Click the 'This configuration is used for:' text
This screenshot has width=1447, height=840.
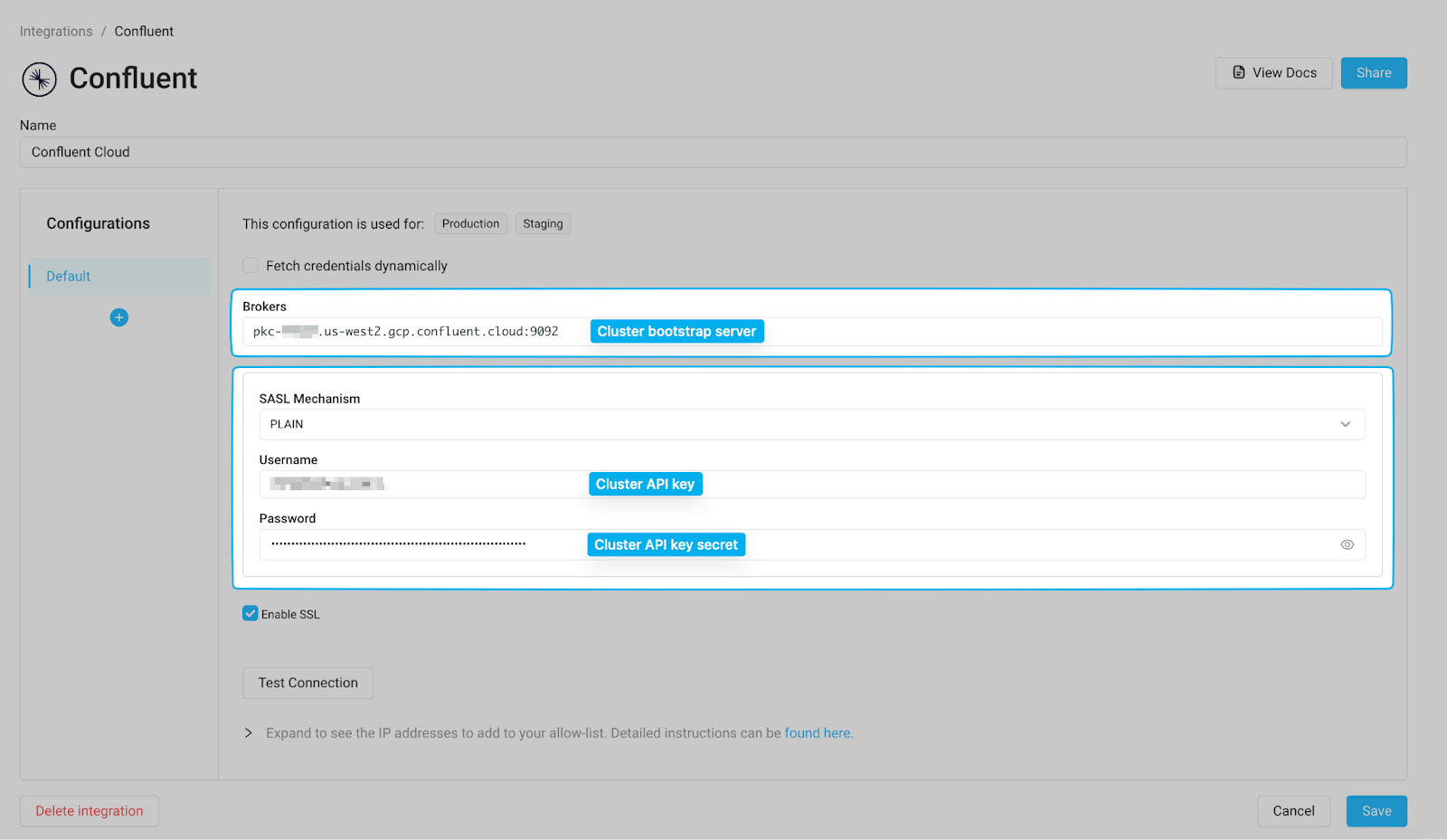[x=333, y=224]
